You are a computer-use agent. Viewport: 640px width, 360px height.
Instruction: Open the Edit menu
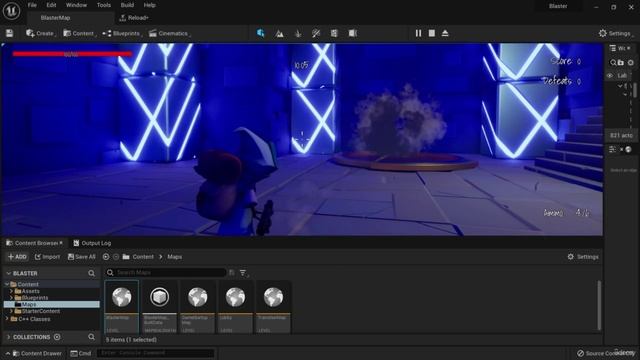coord(51,5)
